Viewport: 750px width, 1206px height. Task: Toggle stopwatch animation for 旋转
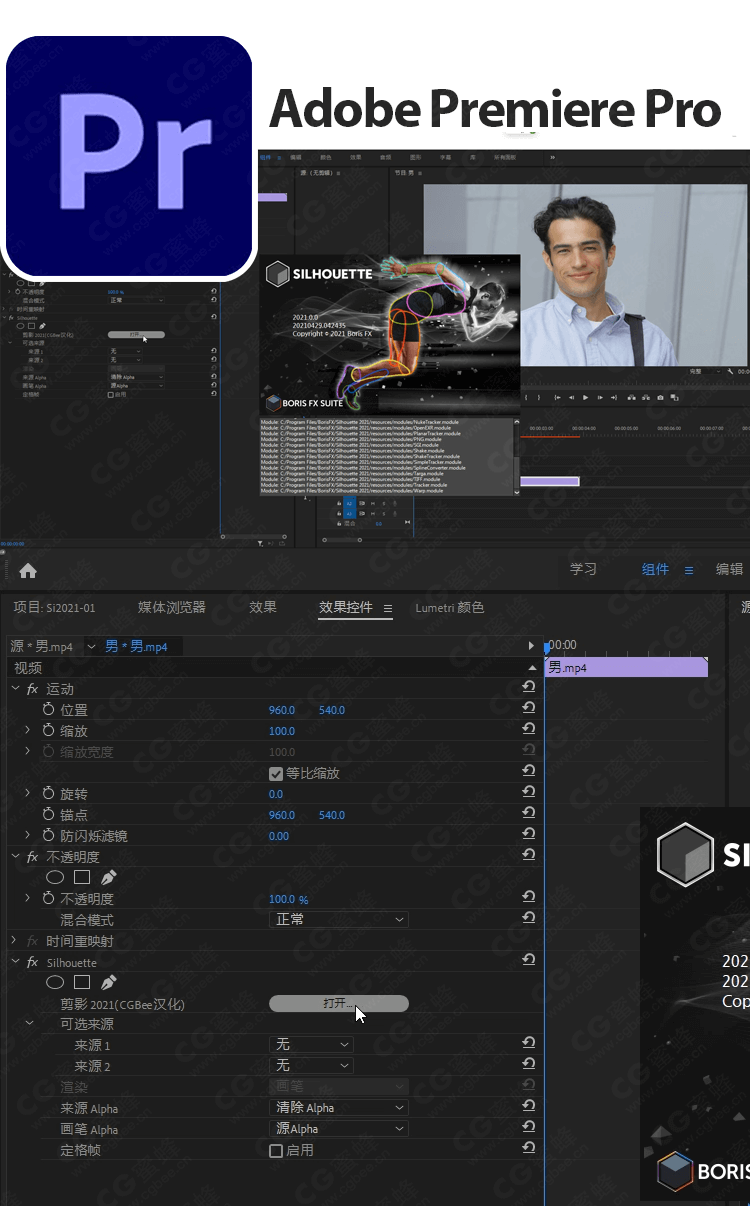[49, 793]
